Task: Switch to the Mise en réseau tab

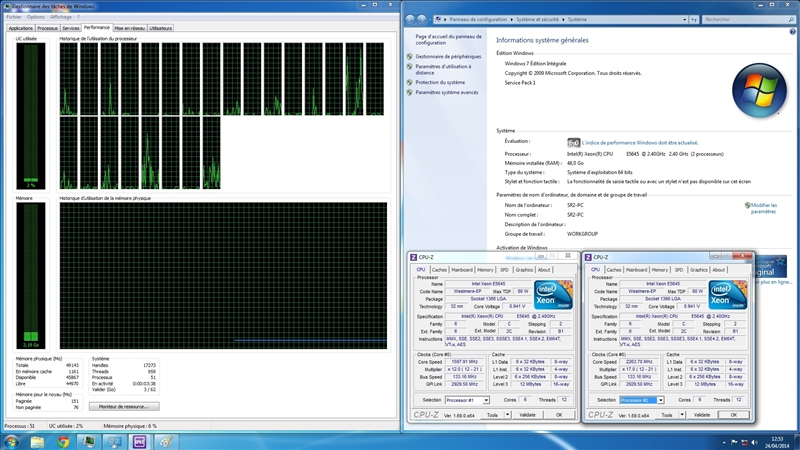Action: pos(129,28)
